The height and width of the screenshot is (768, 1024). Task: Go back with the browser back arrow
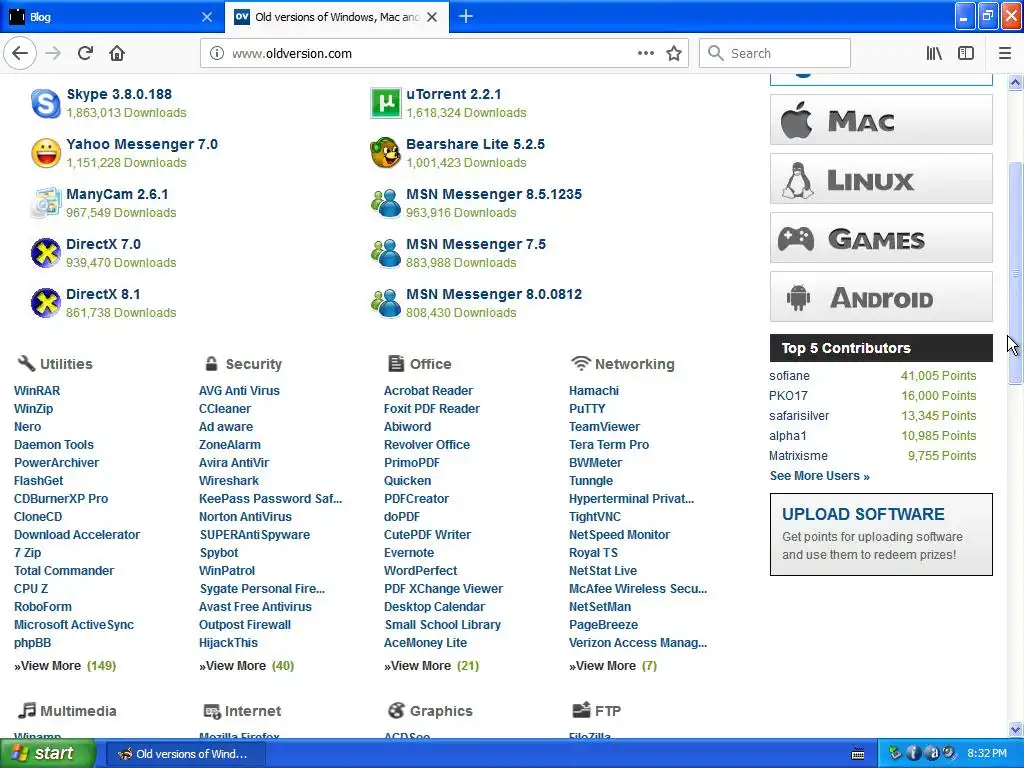(x=20, y=53)
